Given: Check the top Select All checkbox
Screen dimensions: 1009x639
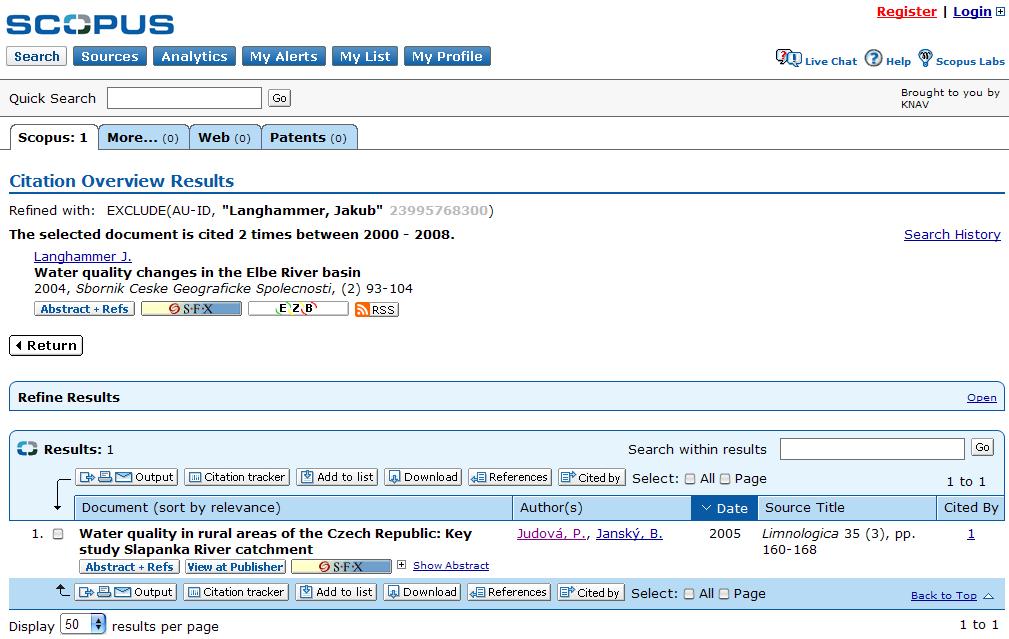Looking at the screenshot, I should tap(690, 479).
